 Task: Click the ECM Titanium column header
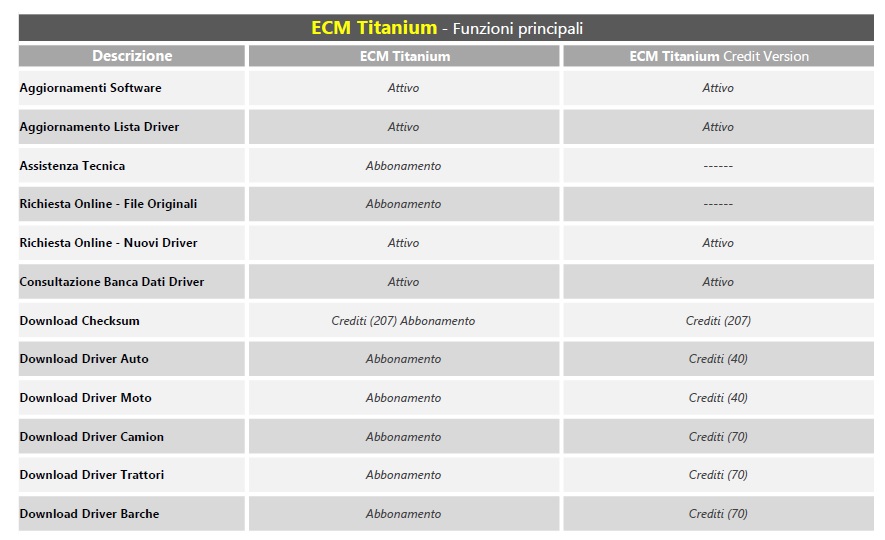pos(404,56)
